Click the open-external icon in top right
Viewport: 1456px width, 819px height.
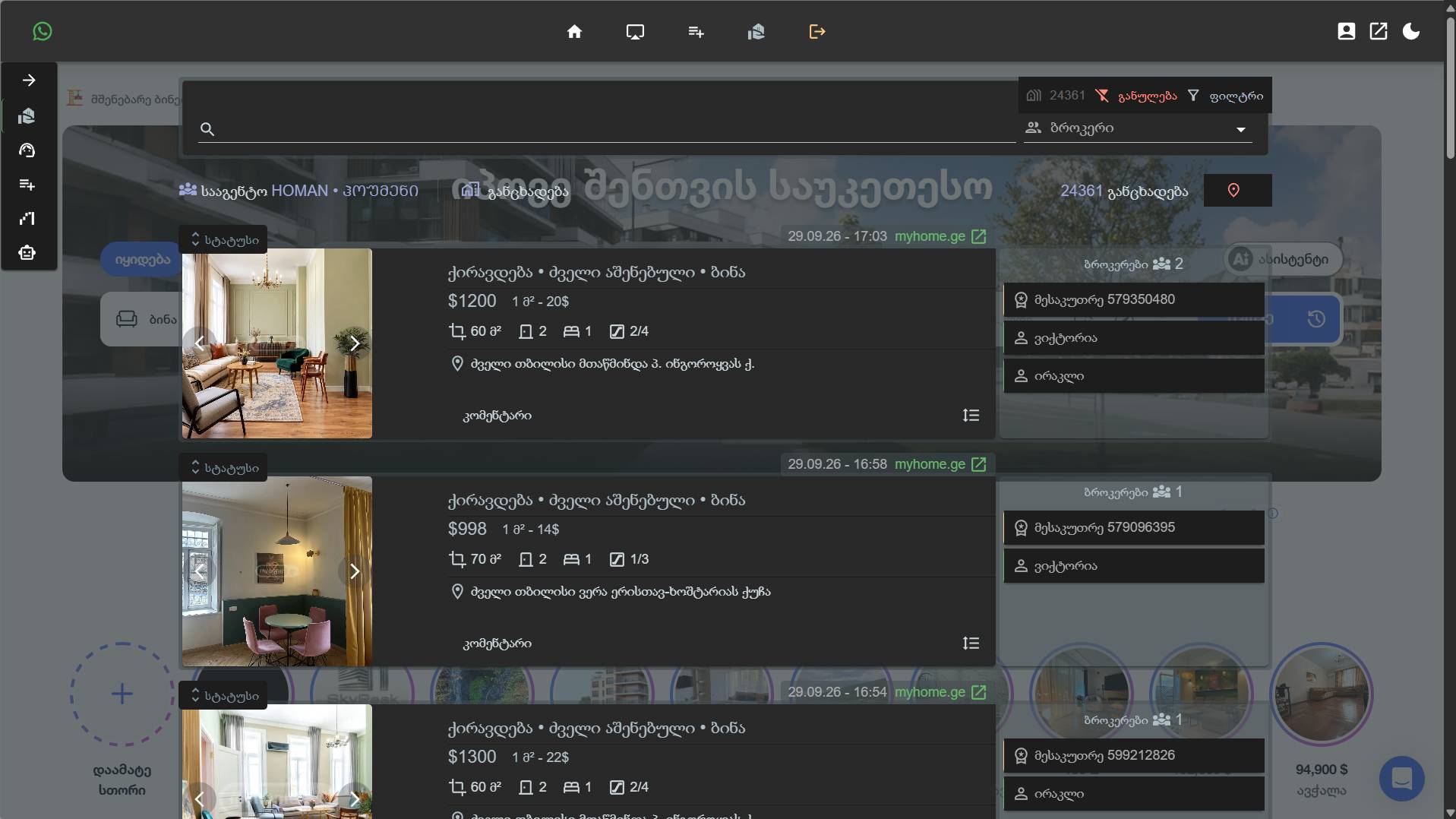coord(1378,31)
